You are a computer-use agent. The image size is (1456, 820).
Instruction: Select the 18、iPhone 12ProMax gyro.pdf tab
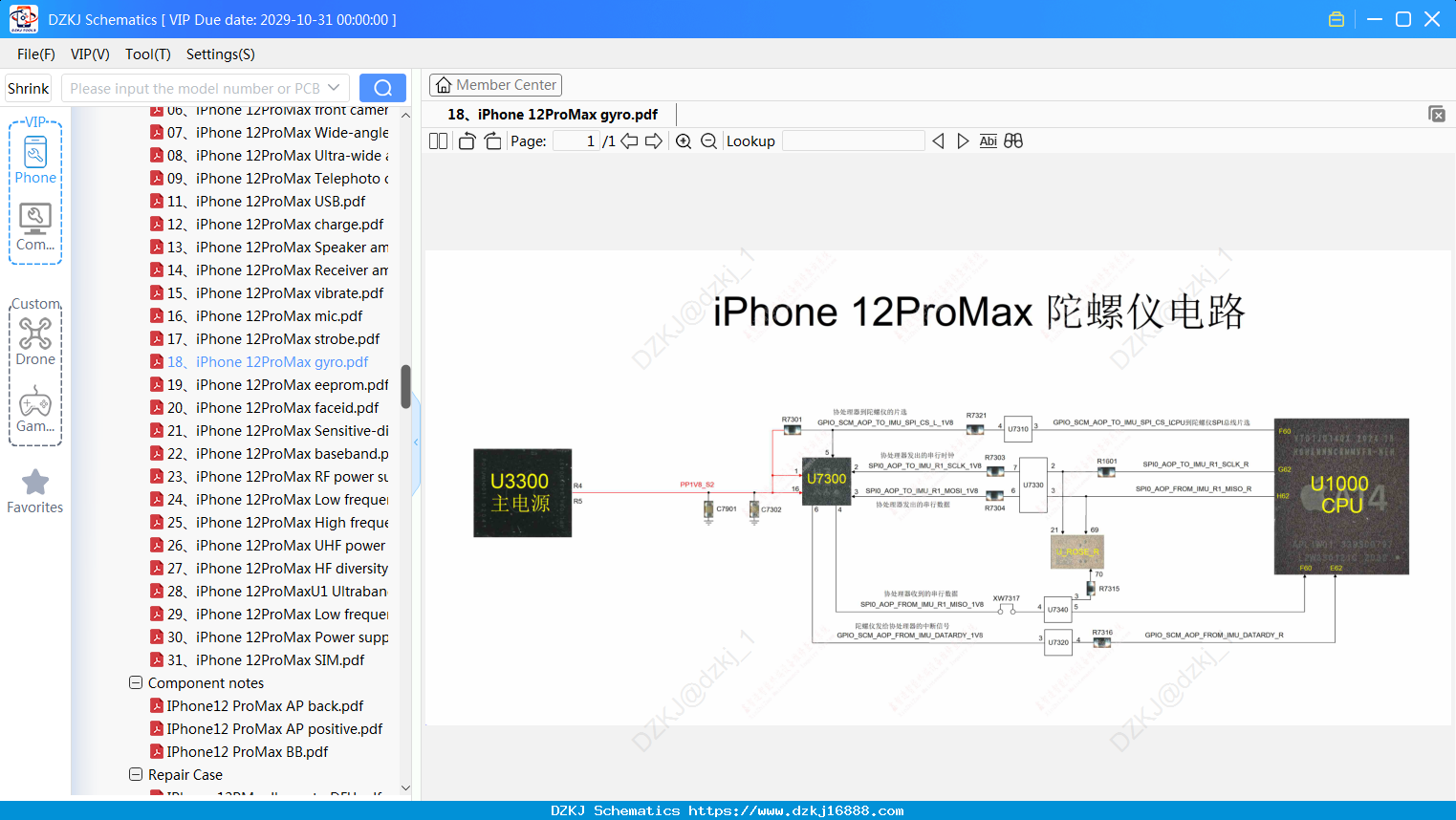[553, 115]
